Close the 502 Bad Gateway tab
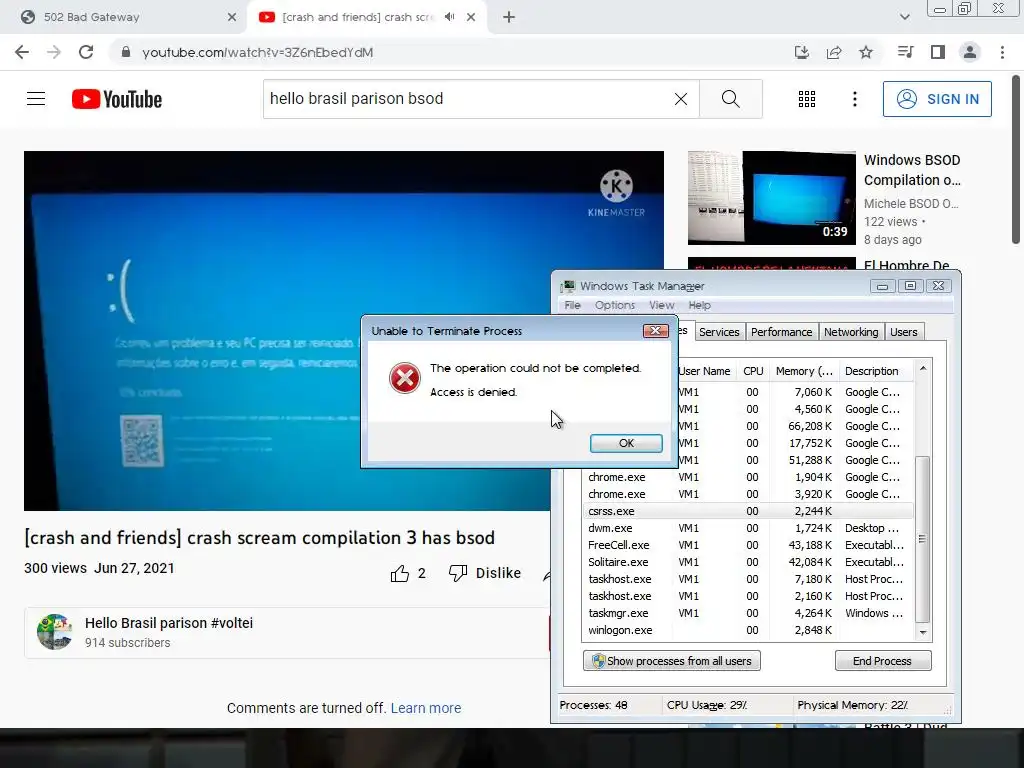Screen dimensions: 1024x768 tap(232, 17)
